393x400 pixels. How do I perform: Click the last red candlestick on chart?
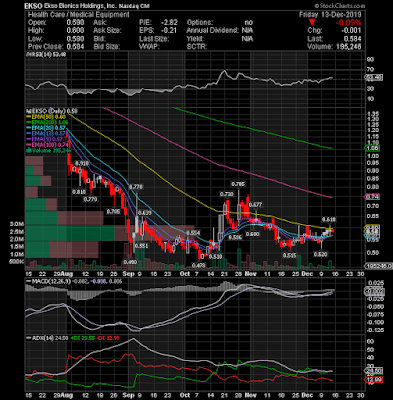tap(333, 231)
